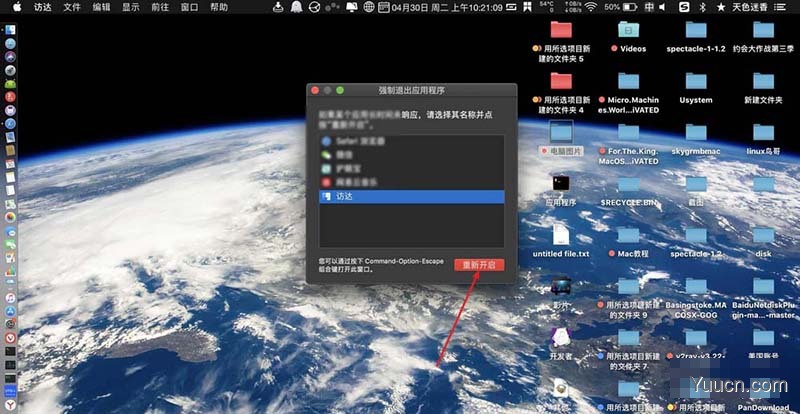
Task: Select the 用所选项目新建的文件夹 9 folder
Action: pyautogui.click(x=629, y=297)
